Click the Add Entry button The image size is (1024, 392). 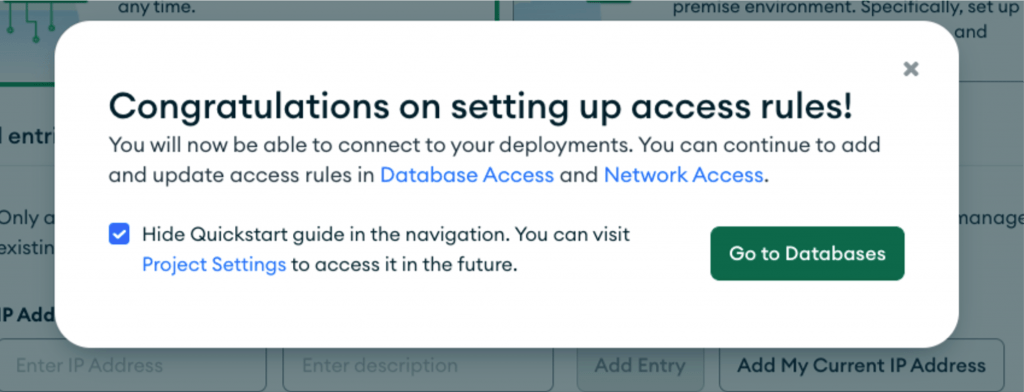640,365
